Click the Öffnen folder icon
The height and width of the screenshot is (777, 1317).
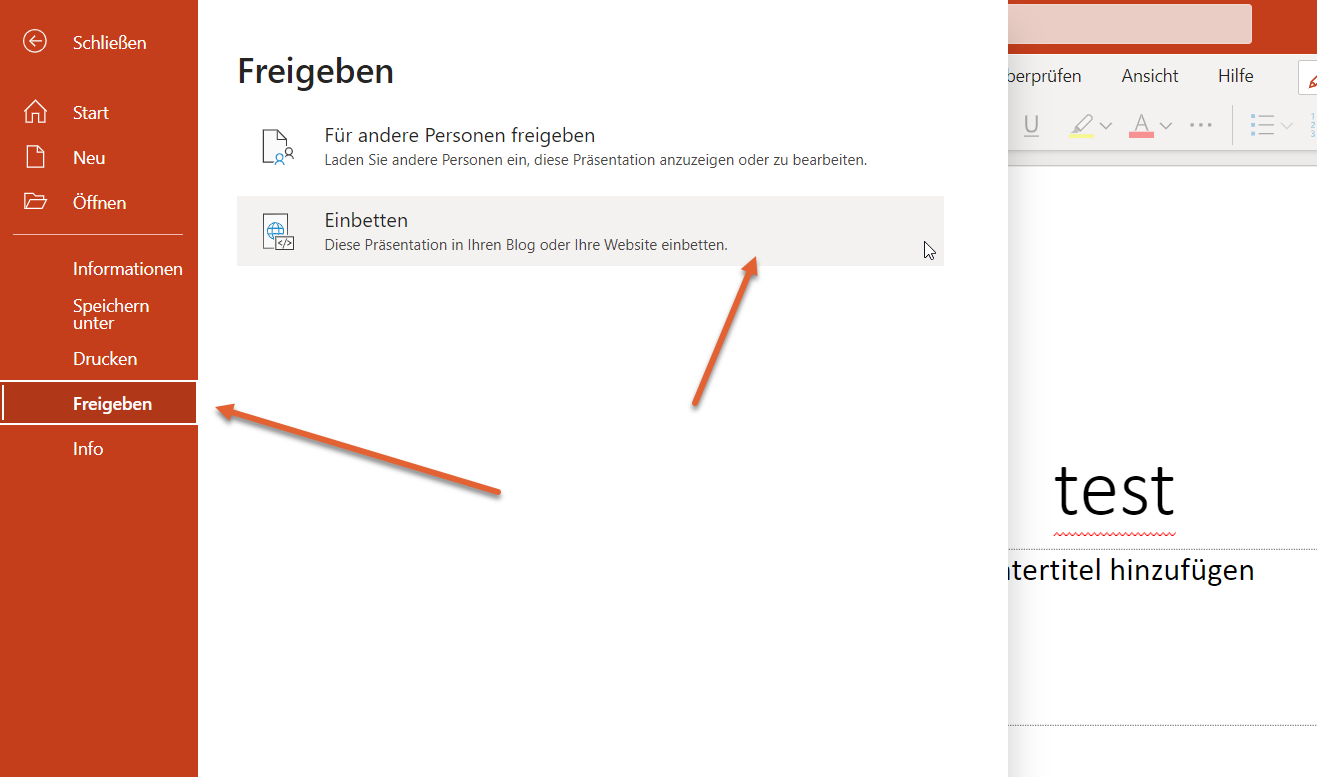pos(35,202)
